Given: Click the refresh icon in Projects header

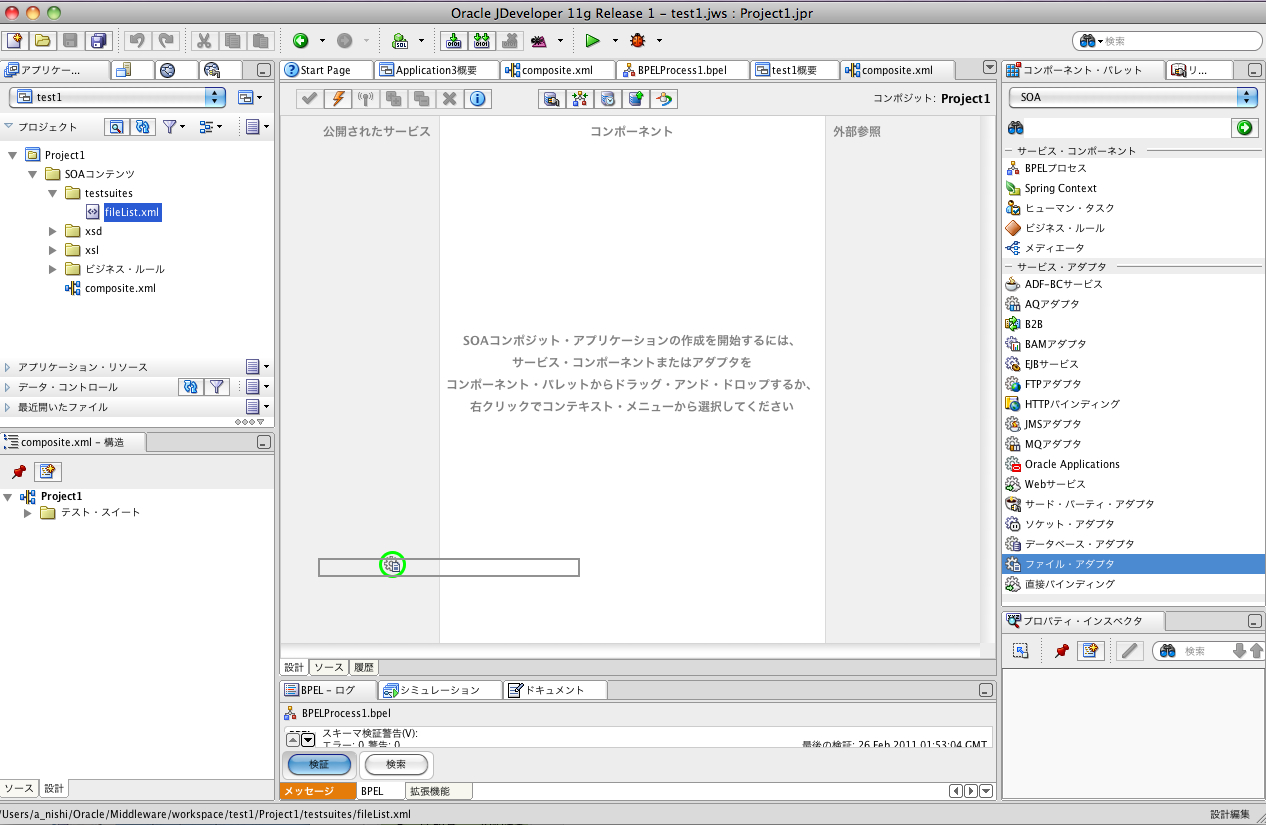Looking at the screenshot, I should click(143, 127).
